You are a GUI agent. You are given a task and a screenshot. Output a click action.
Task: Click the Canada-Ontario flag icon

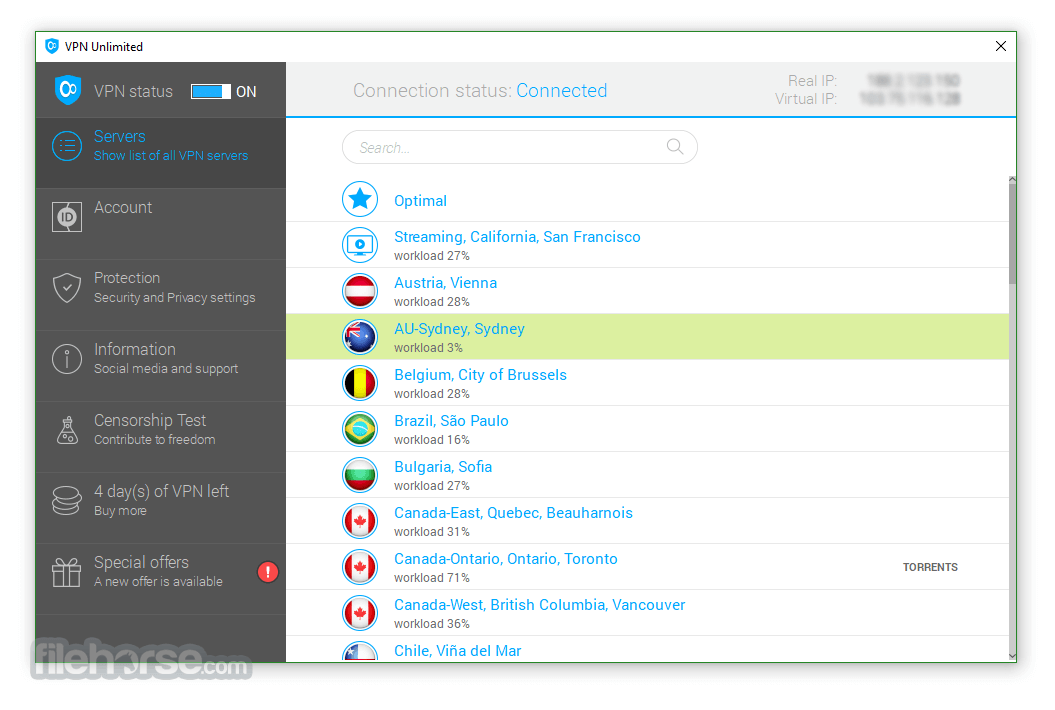point(360,567)
